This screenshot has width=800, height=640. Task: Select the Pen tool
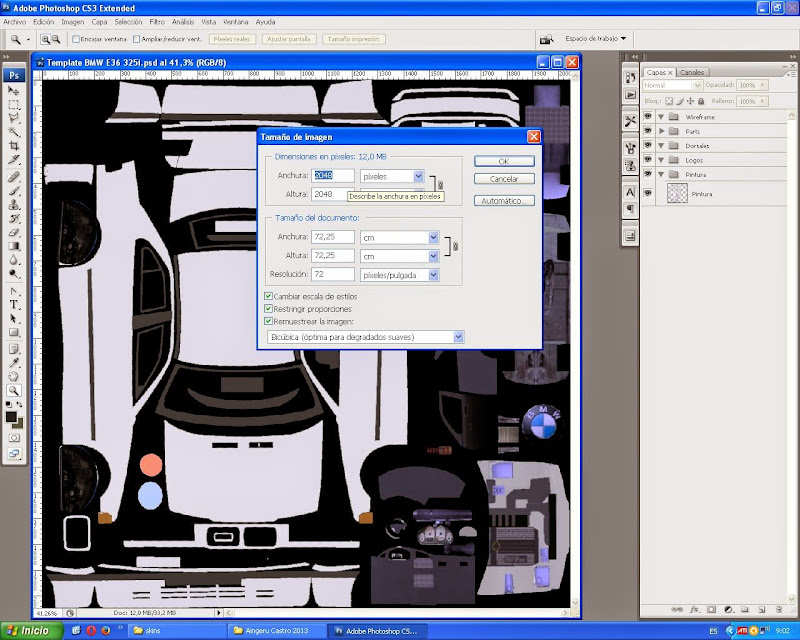[x=14, y=291]
